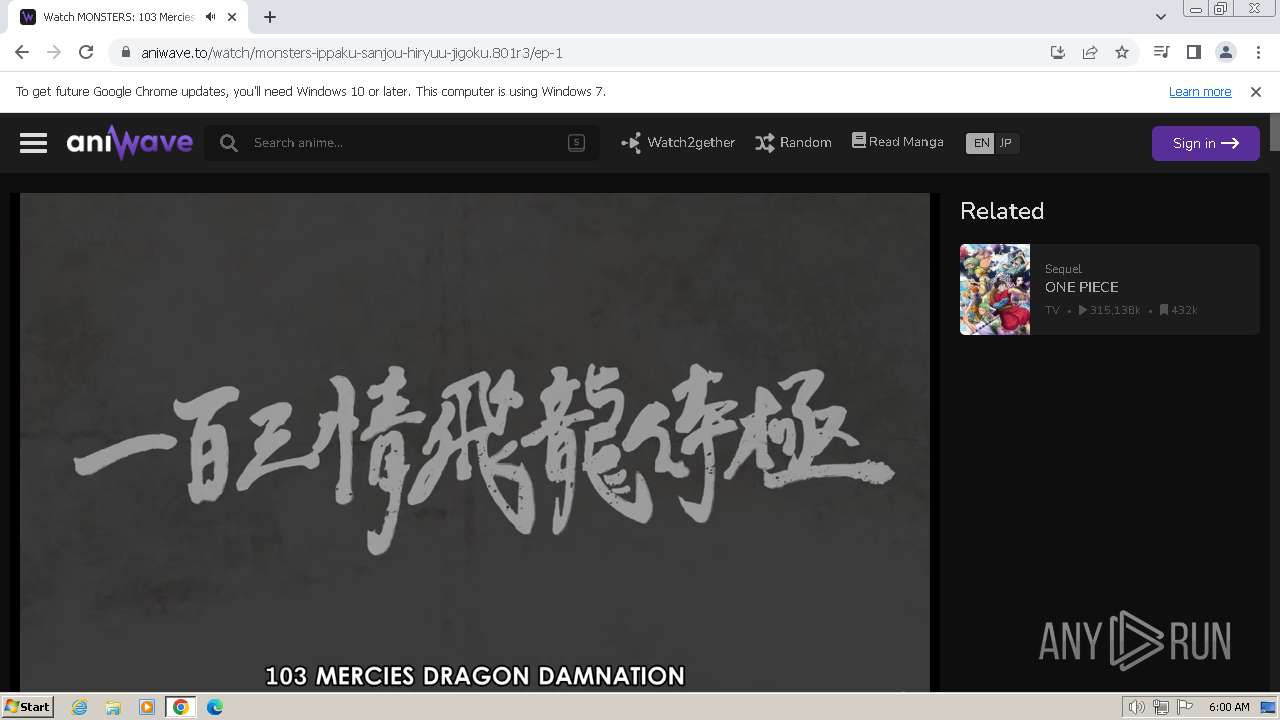Expand the tab search dropdown arrow

[1160, 17]
